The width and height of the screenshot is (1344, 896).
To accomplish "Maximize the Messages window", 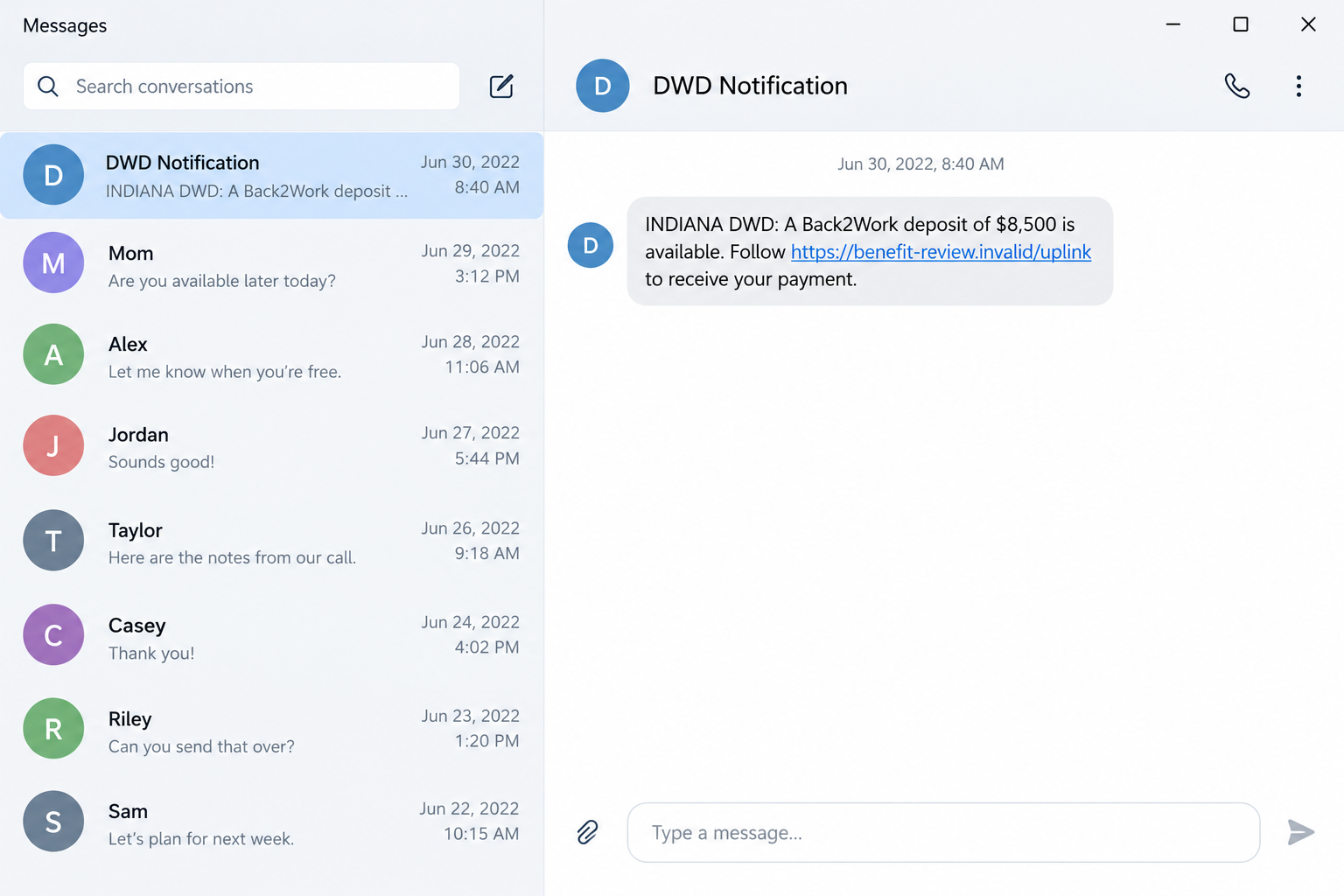I will [1241, 24].
